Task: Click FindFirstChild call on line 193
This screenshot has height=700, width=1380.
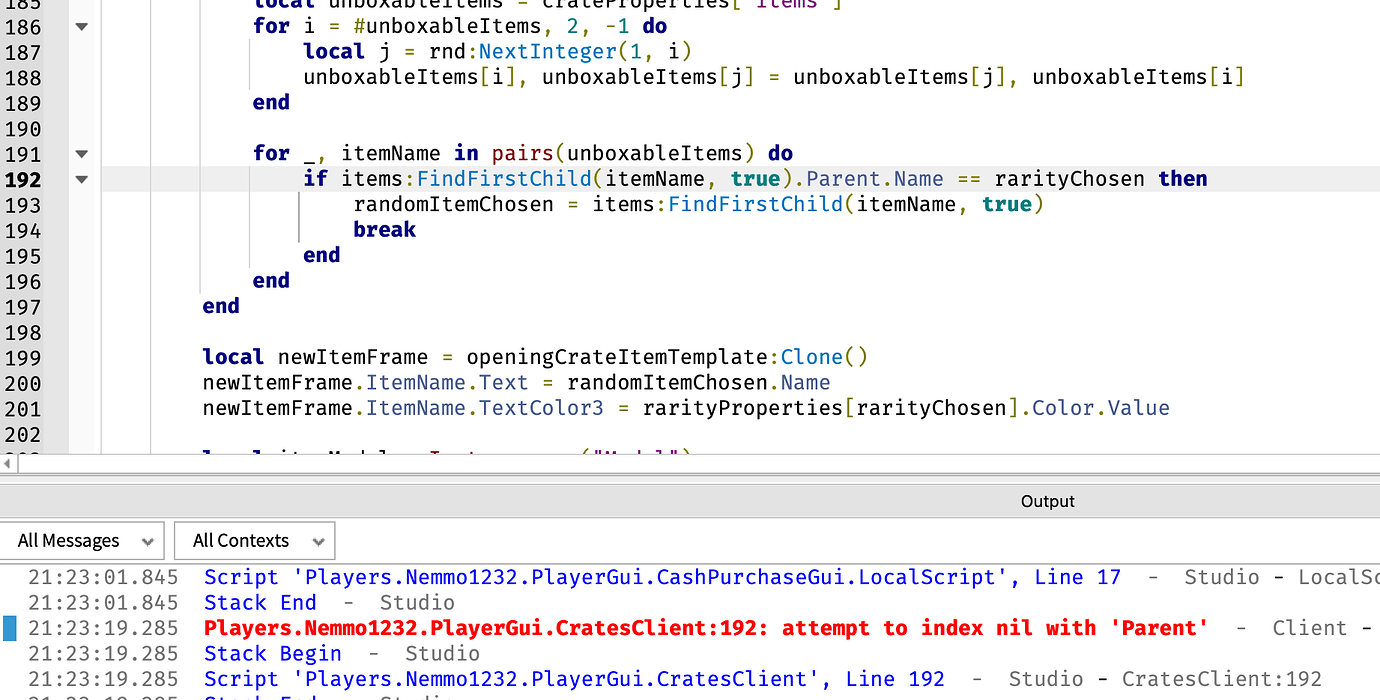Action: pyautogui.click(x=755, y=204)
